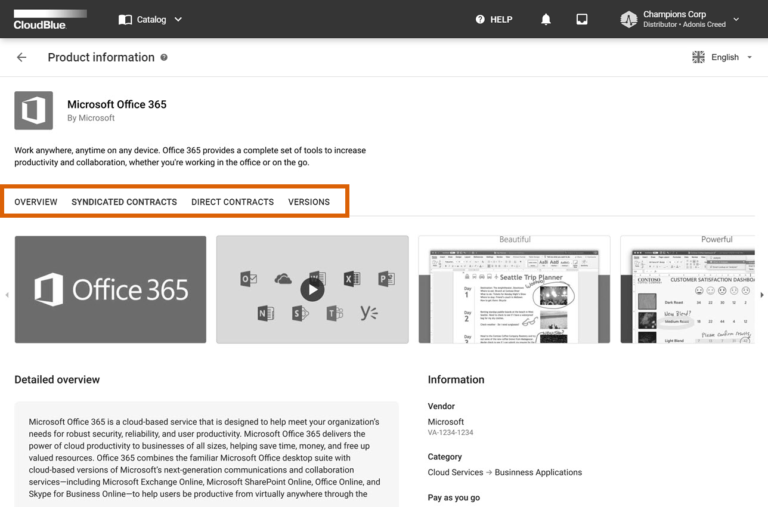Click the English language flag icon
Viewport: 768px width, 507px height.
(x=698, y=57)
